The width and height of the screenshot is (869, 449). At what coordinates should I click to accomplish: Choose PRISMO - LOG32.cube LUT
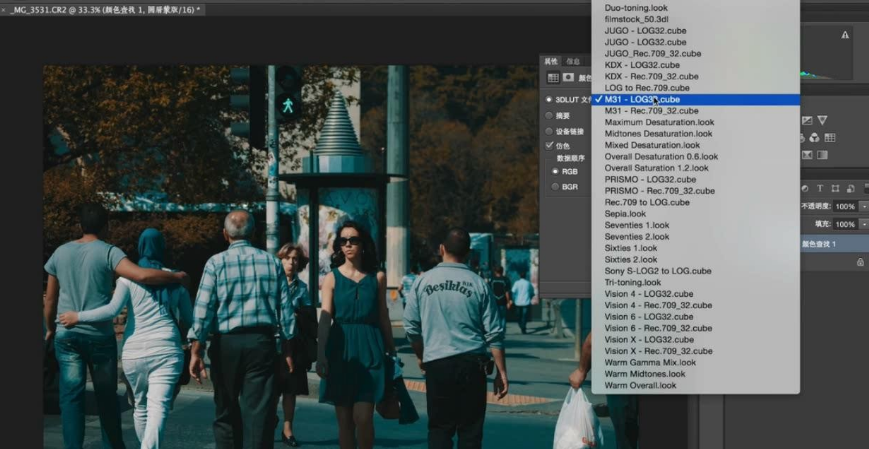pos(696,180)
